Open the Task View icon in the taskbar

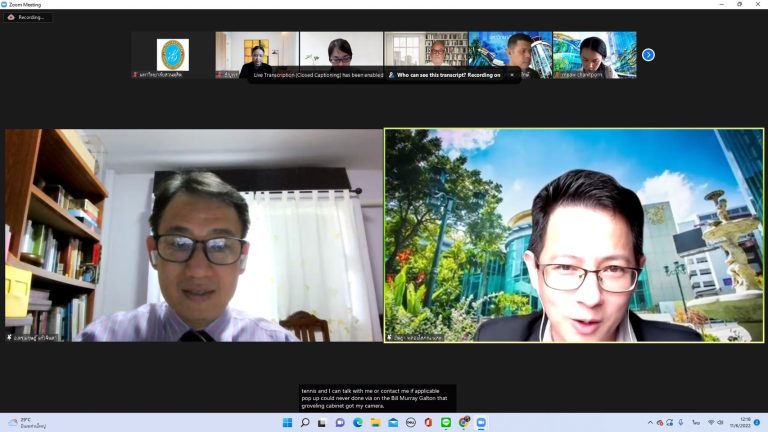[x=322, y=423]
